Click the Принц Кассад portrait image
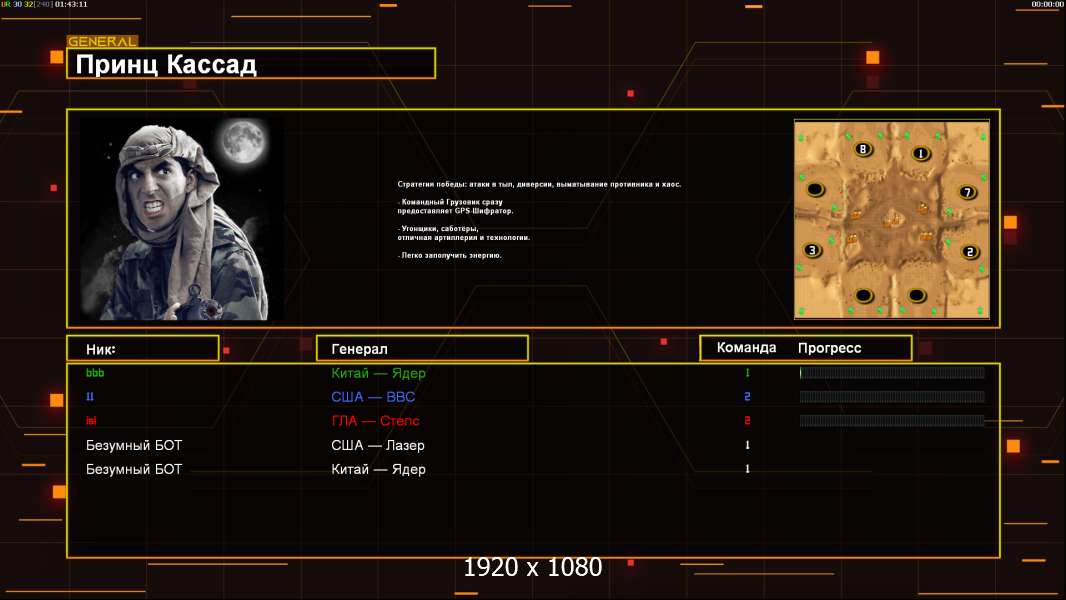1066x600 pixels. [180, 220]
